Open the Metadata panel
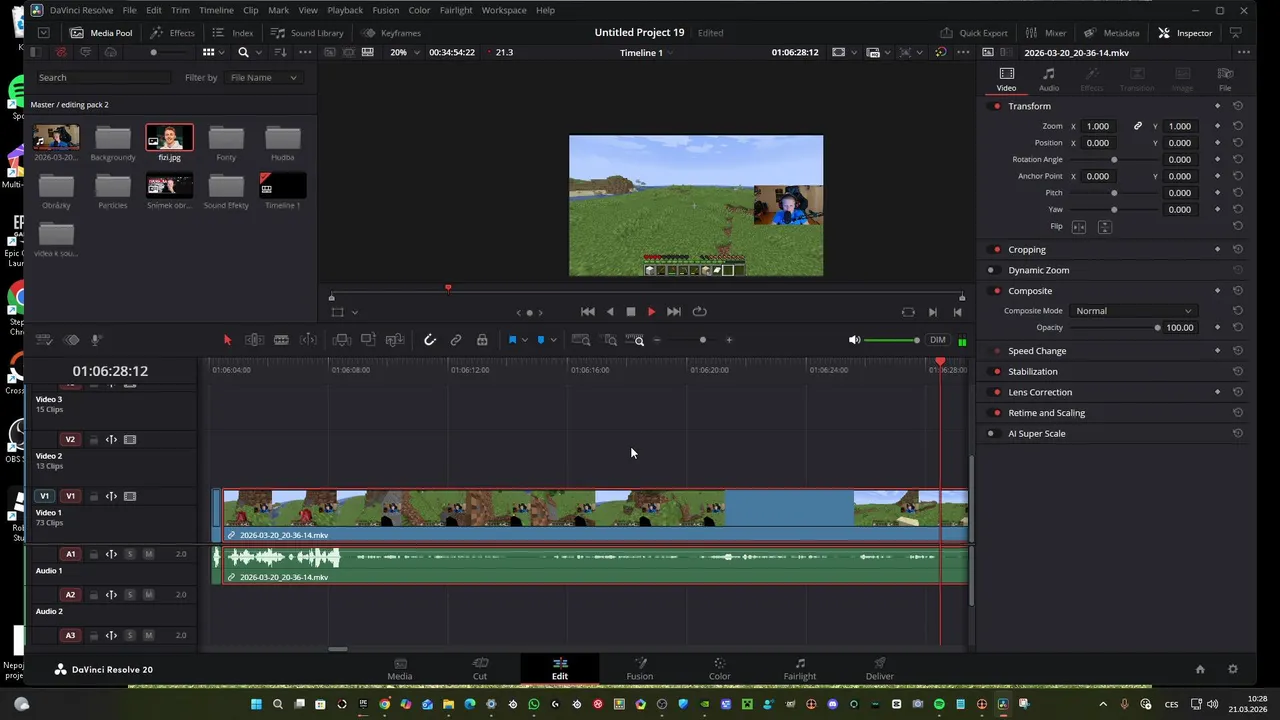Screen dimensions: 1280x720 1112,33
